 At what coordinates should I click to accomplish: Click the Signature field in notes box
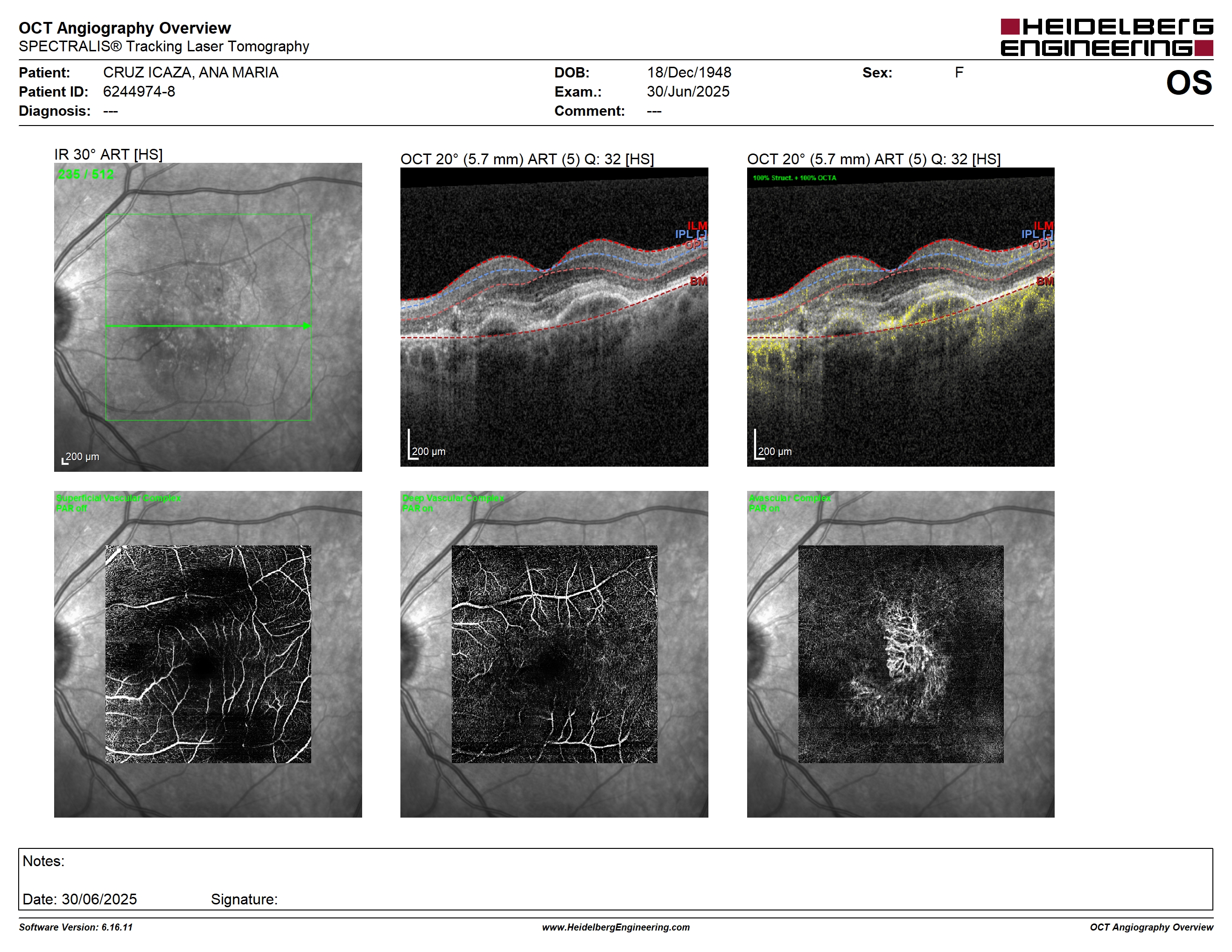[244, 899]
